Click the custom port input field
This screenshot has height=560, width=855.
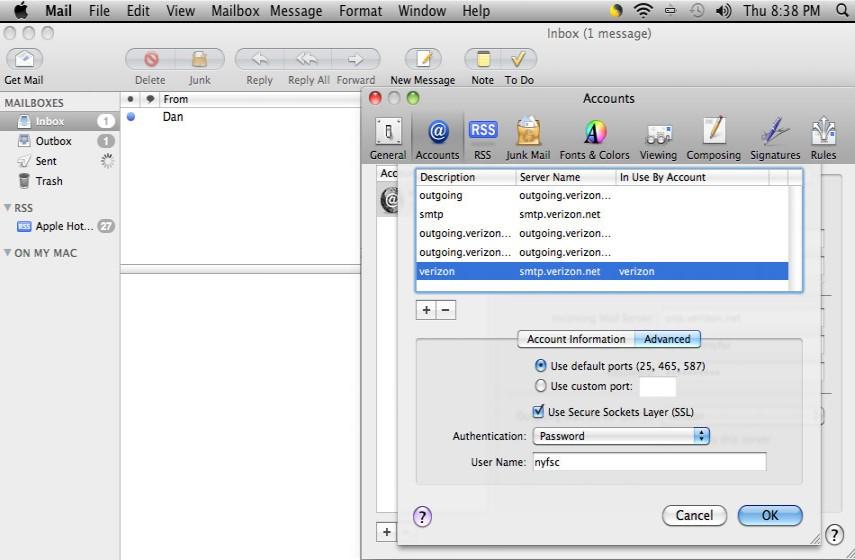657,387
